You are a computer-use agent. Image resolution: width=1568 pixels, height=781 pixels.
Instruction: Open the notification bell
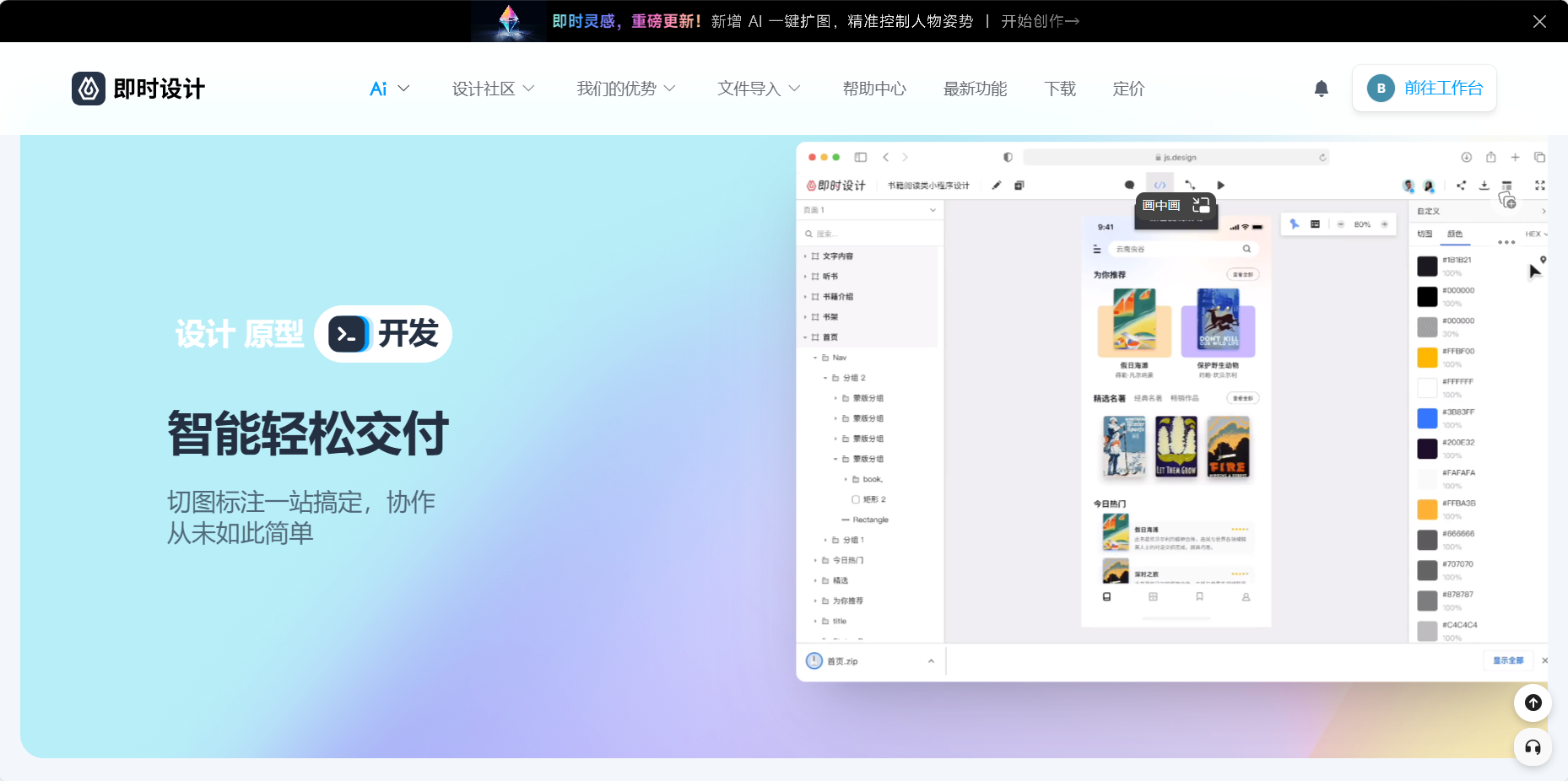pos(1322,89)
